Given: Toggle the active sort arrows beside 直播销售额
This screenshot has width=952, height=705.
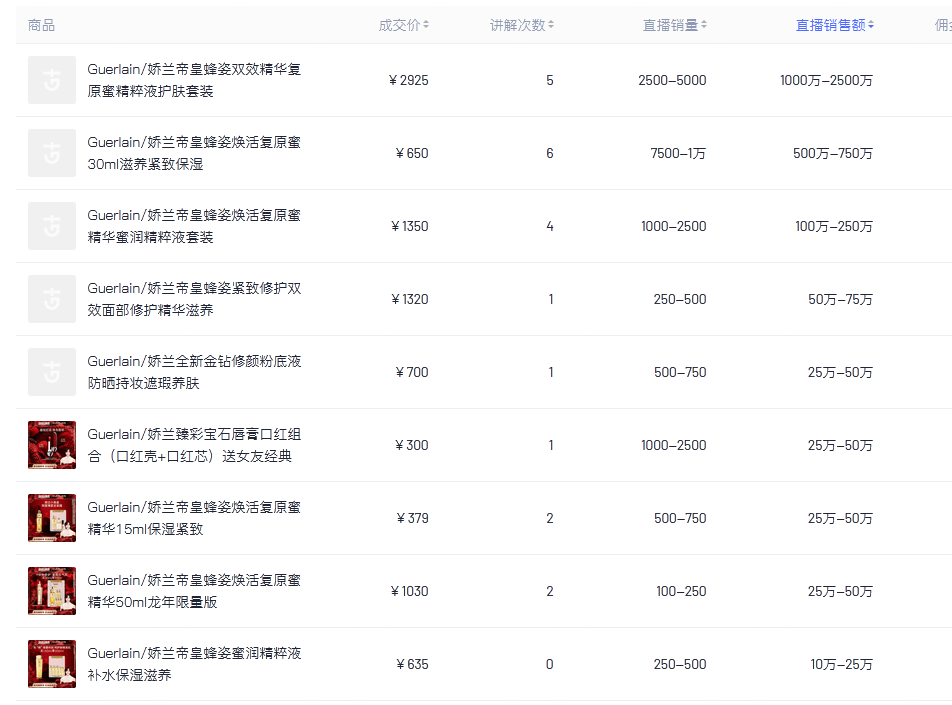Looking at the screenshot, I should [x=871, y=25].
